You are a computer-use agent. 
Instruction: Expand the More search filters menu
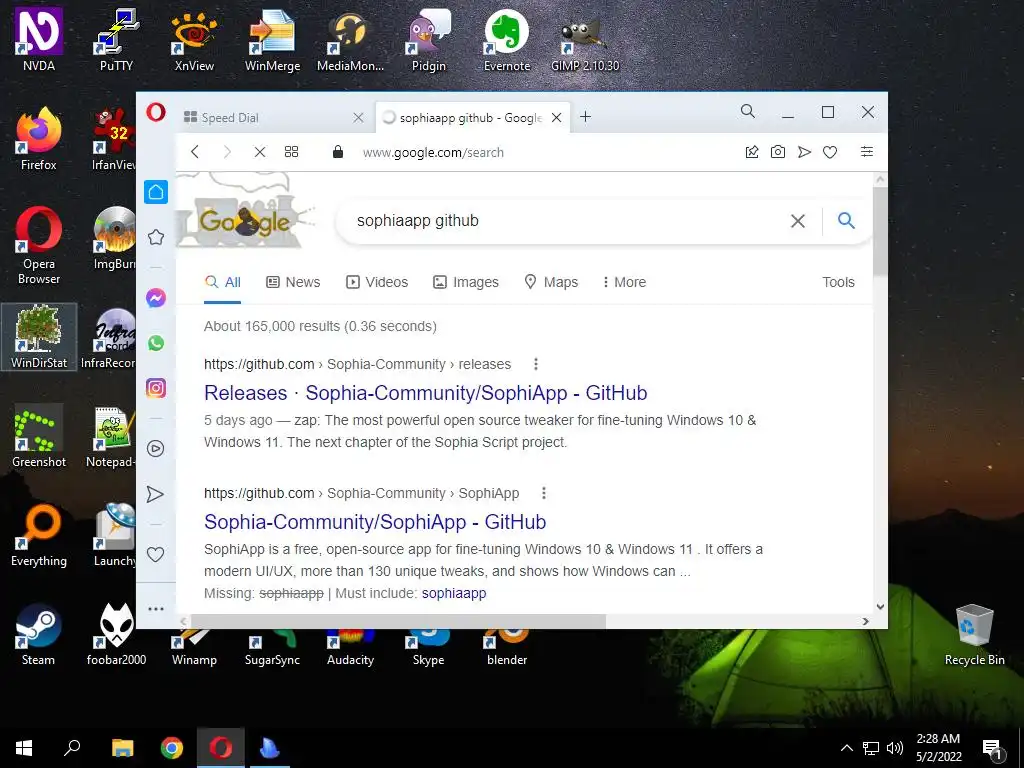tap(624, 282)
